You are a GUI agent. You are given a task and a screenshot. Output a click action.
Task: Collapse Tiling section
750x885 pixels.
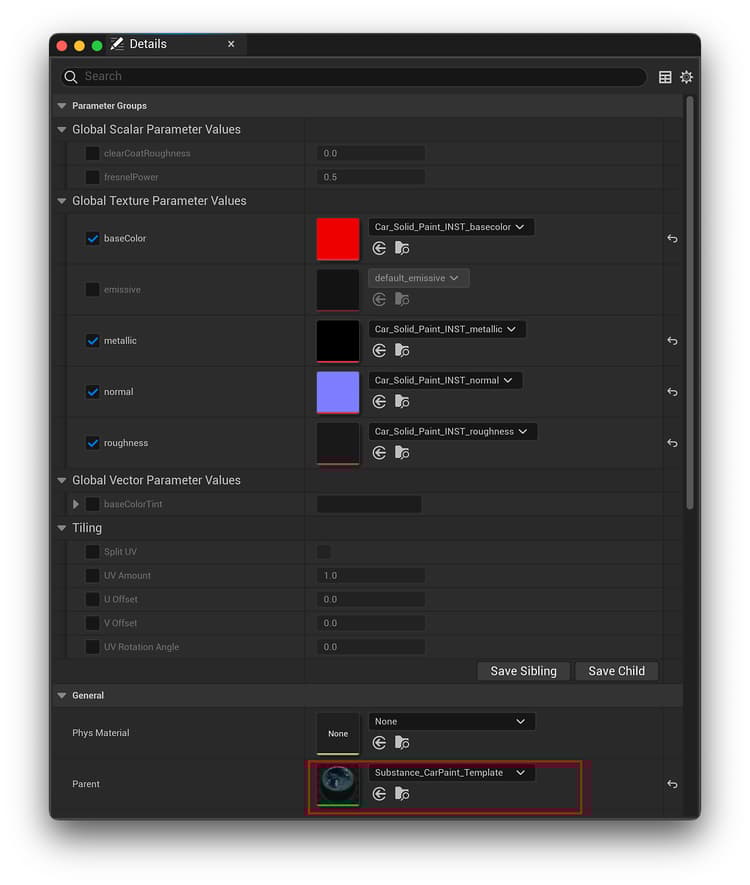62,528
